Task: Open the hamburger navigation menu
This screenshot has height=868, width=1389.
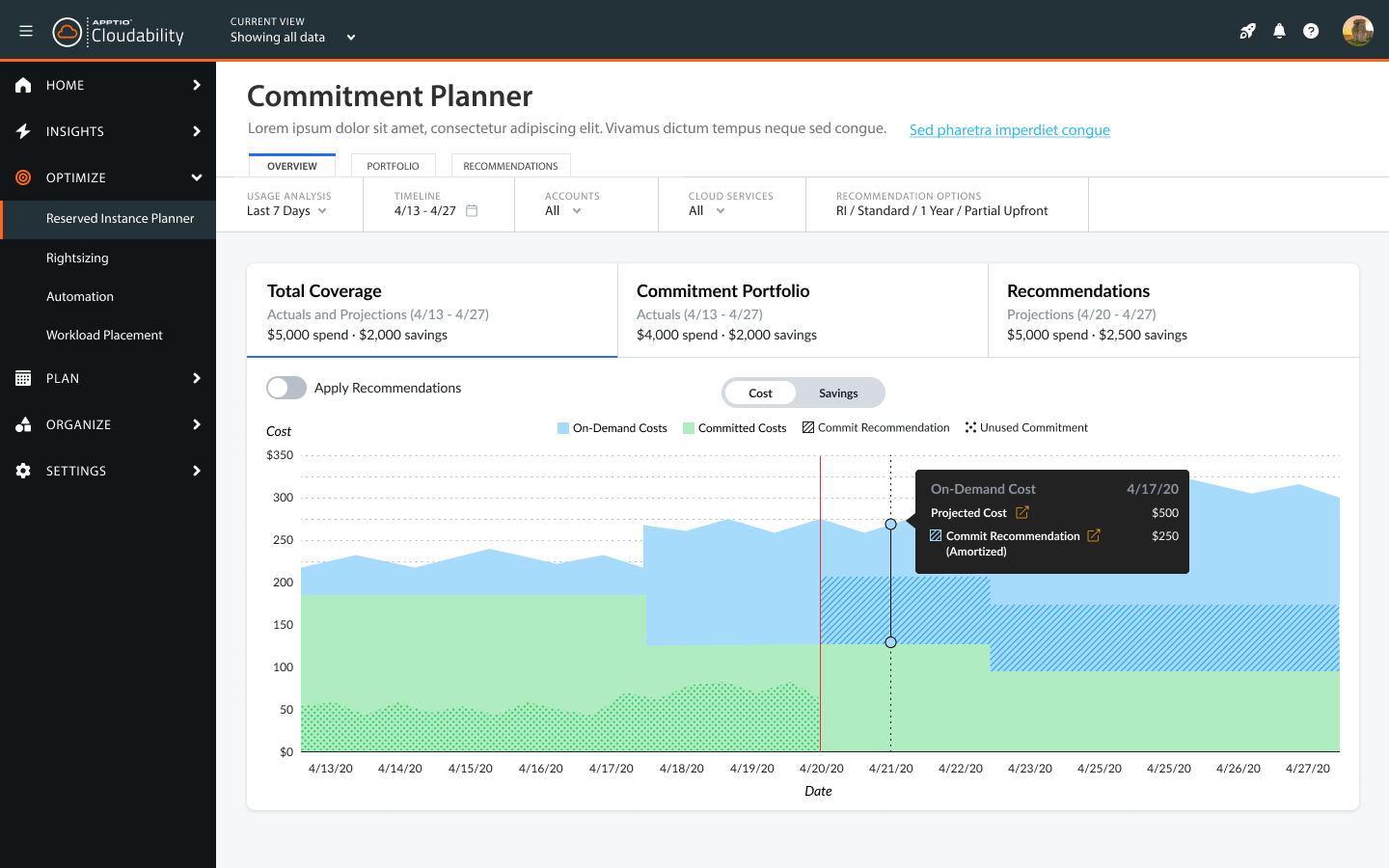Action: [26, 31]
